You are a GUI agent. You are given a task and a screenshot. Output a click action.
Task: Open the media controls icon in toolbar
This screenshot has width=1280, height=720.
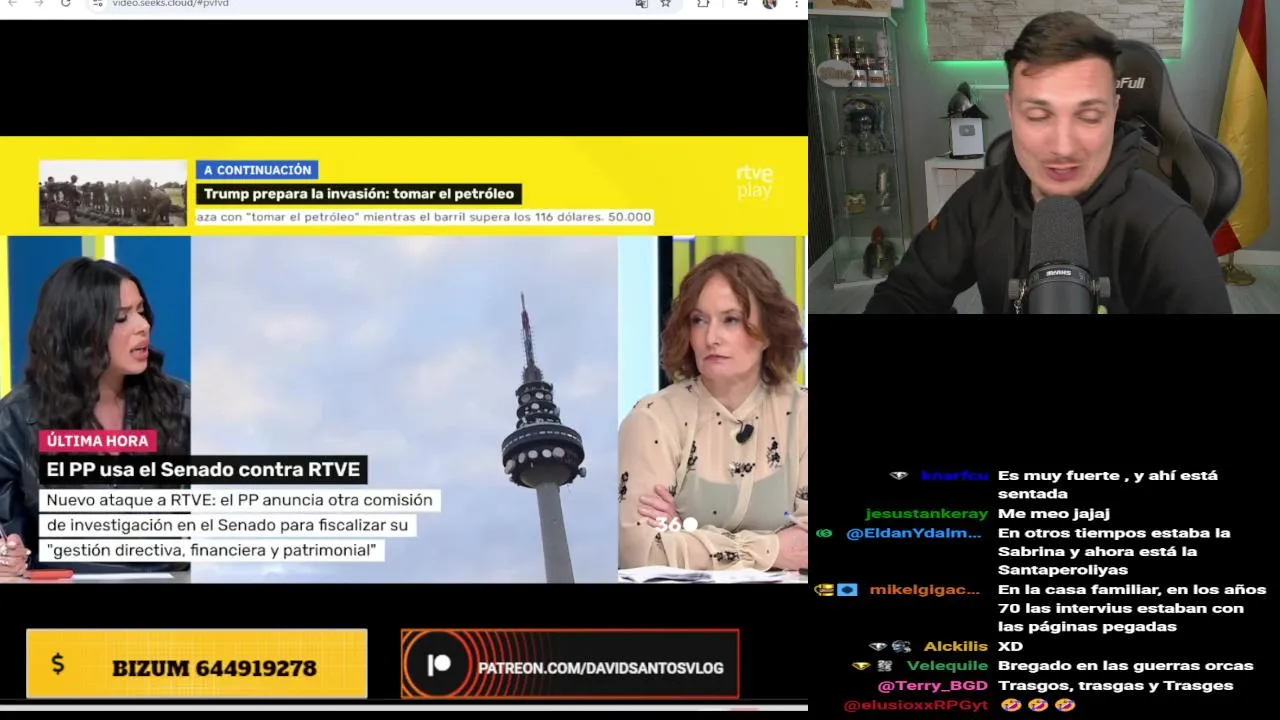(x=742, y=3)
